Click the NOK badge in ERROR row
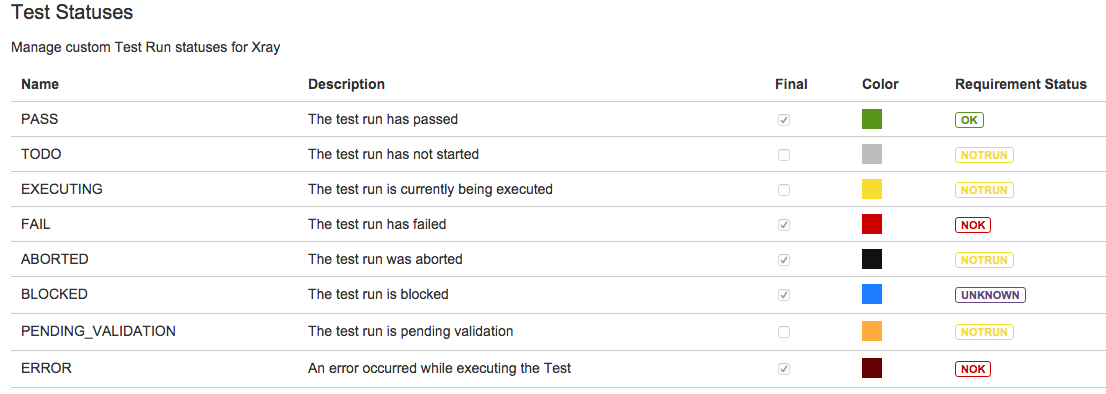Image resolution: width=1106 pixels, height=394 pixels. click(x=973, y=369)
